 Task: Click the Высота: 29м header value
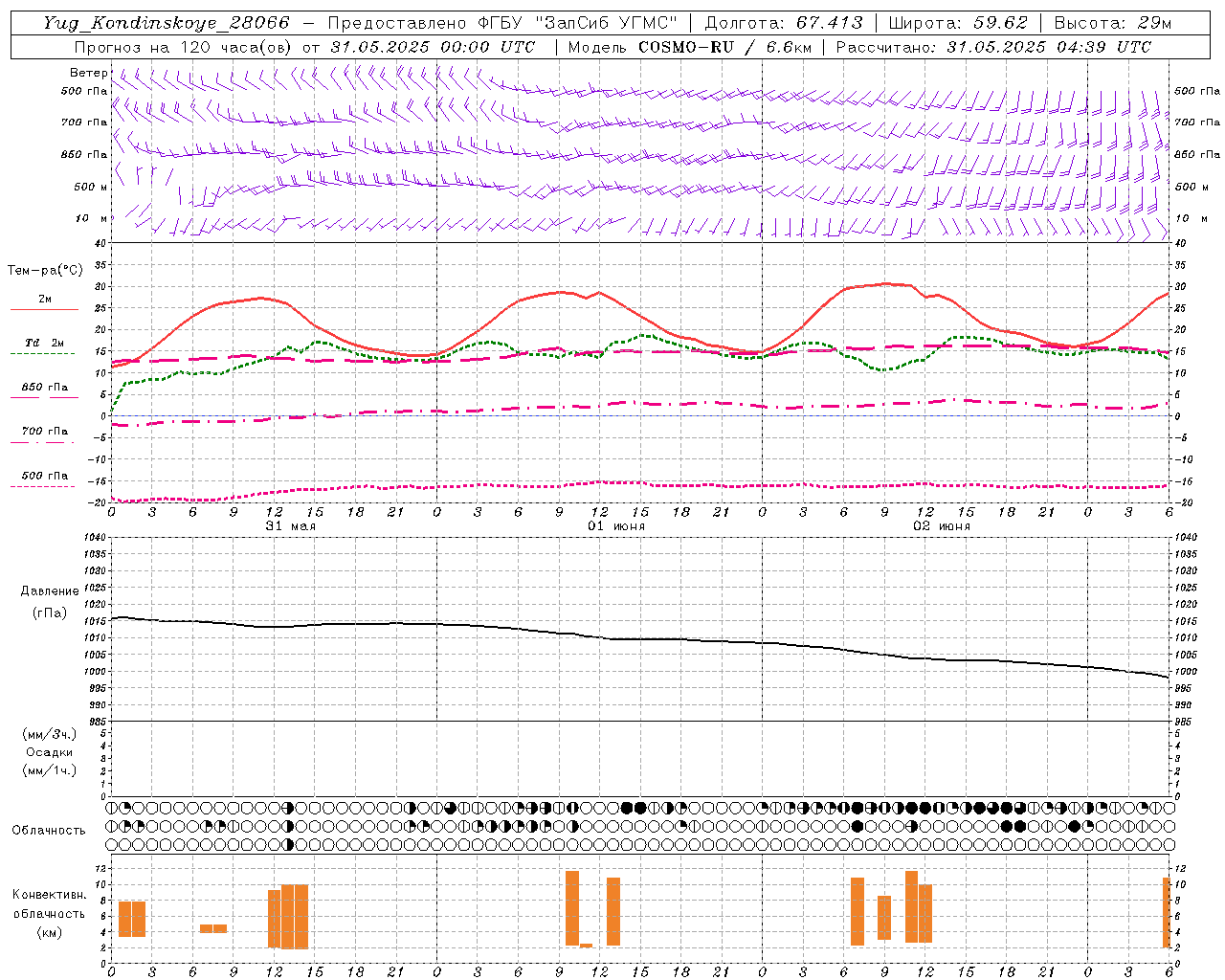(x=1112, y=23)
